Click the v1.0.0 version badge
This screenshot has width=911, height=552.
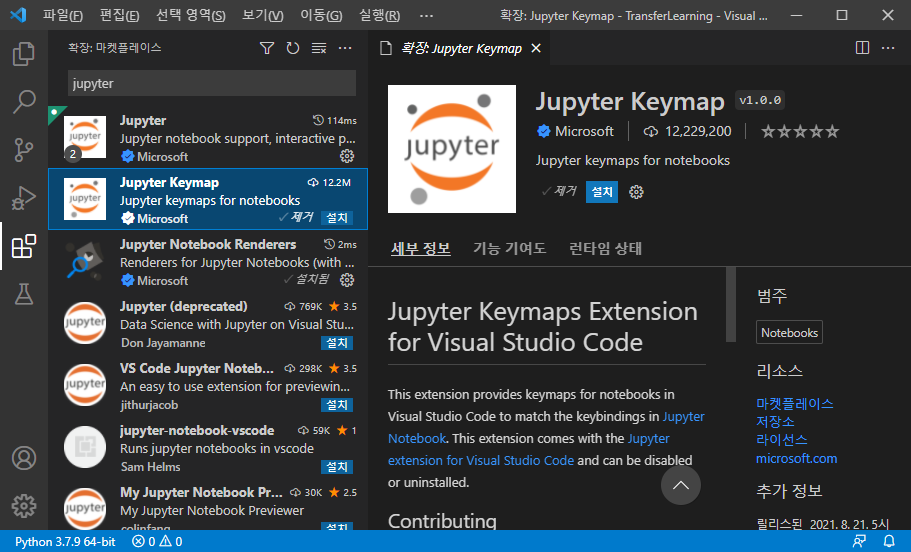pyautogui.click(x=760, y=101)
